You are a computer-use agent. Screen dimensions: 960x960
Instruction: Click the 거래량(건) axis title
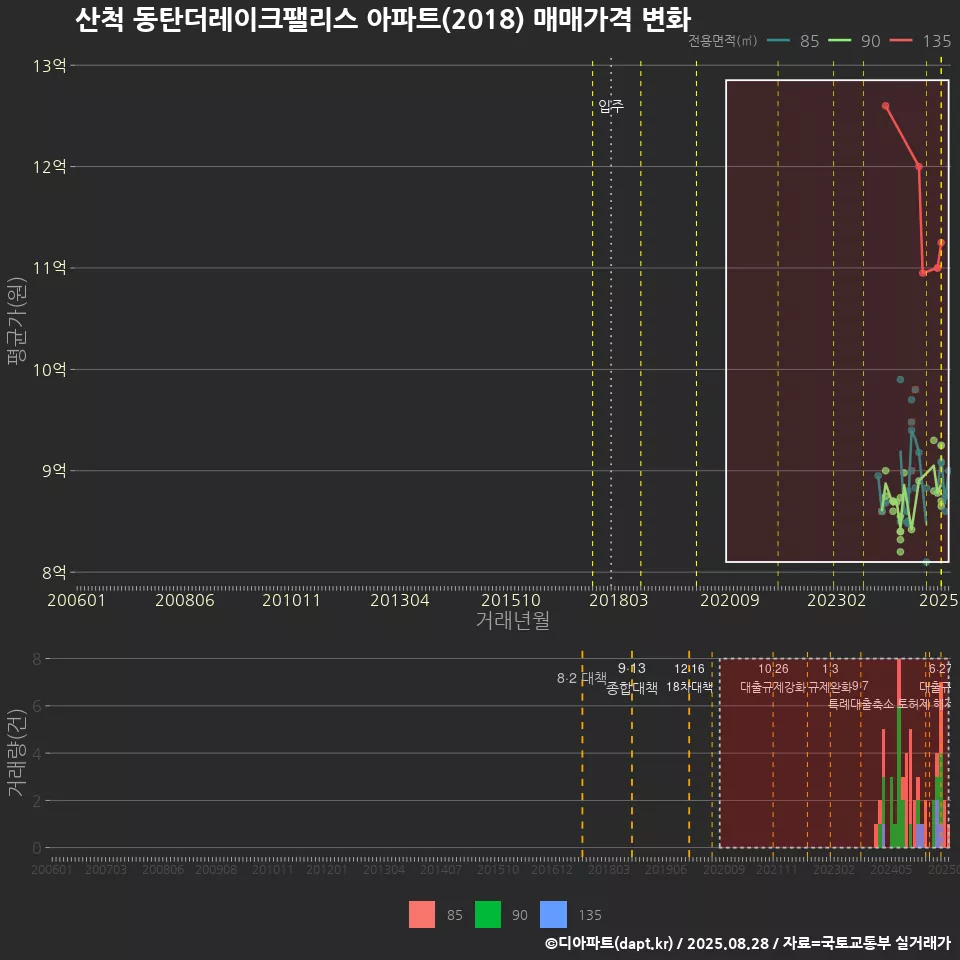pyautogui.click(x=17, y=752)
